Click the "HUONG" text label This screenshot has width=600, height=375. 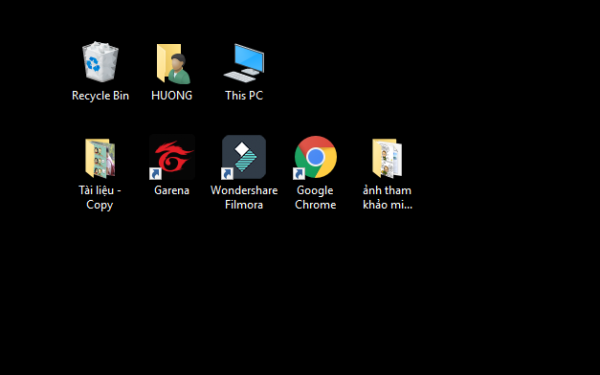[x=172, y=95]
